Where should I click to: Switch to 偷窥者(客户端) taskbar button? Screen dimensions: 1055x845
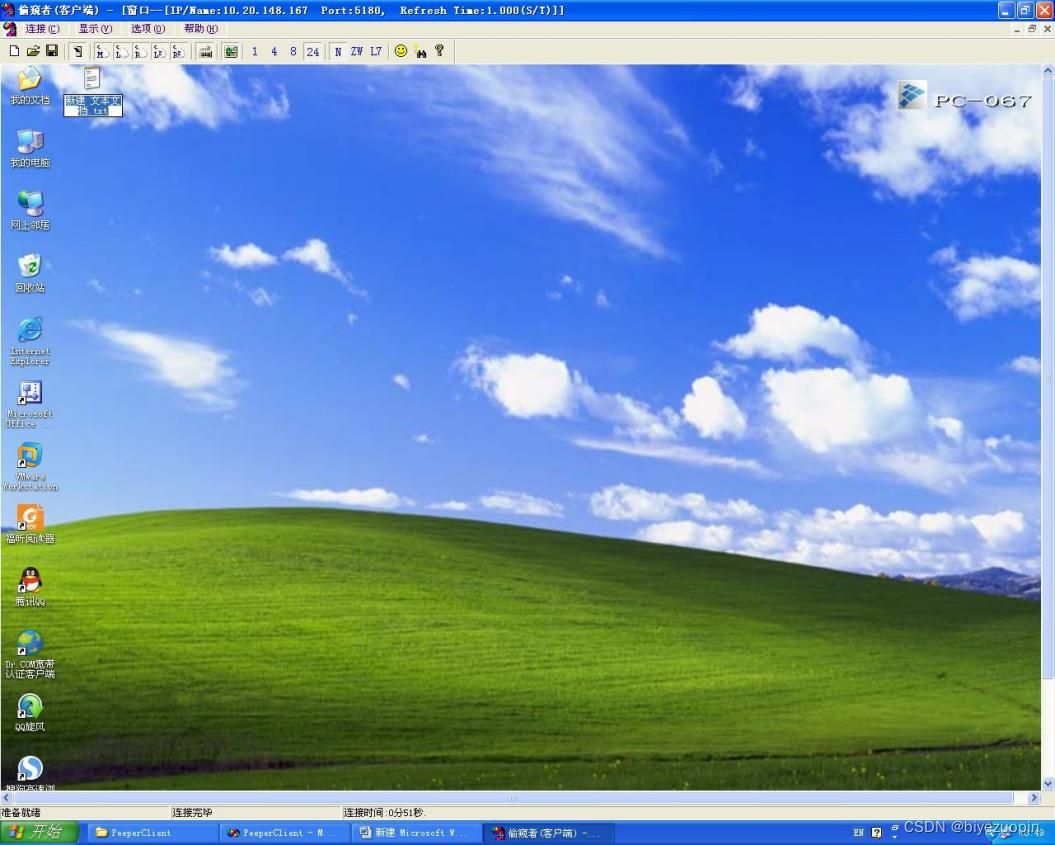coord(548,833)
